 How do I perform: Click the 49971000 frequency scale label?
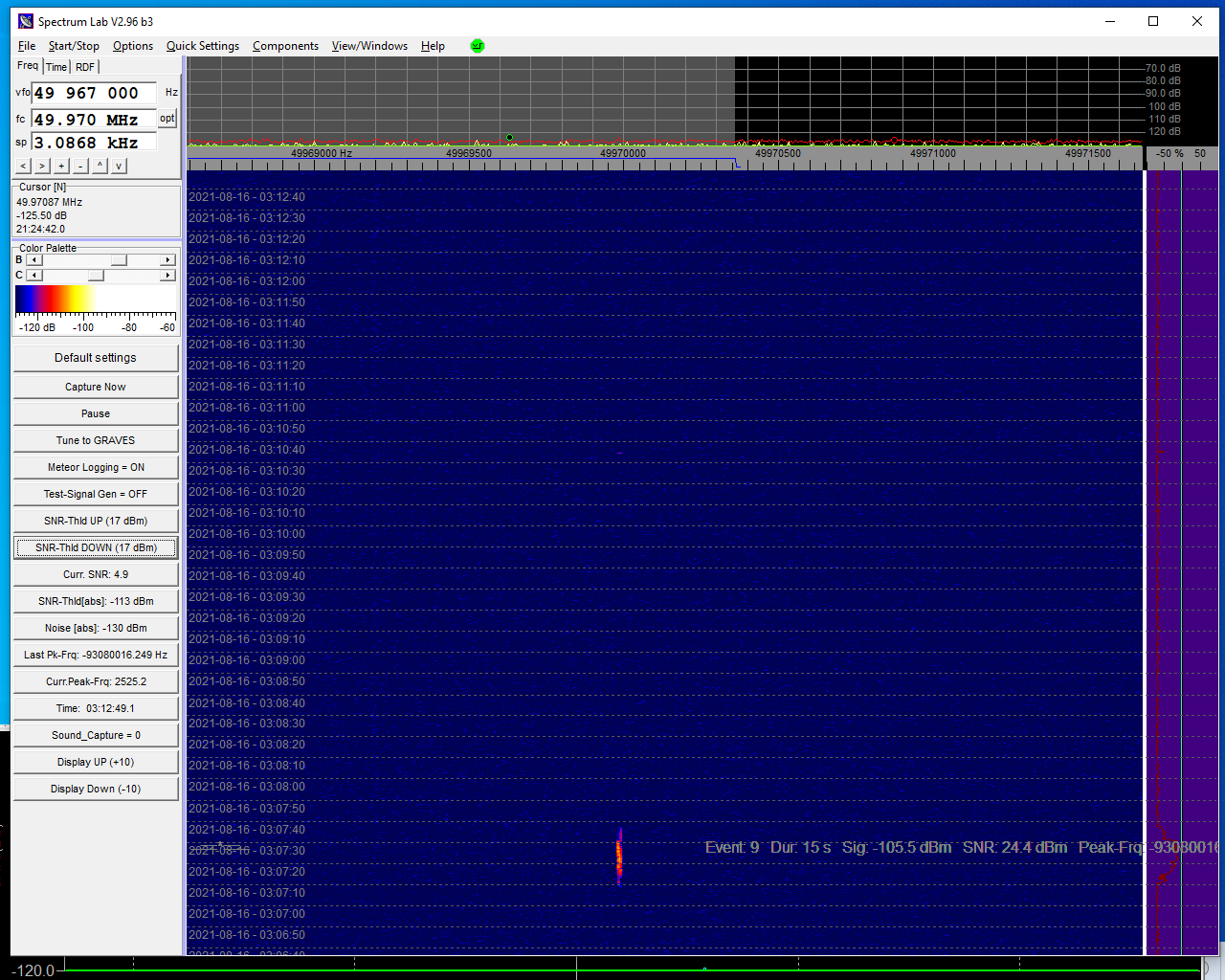(x=933, y=153)
